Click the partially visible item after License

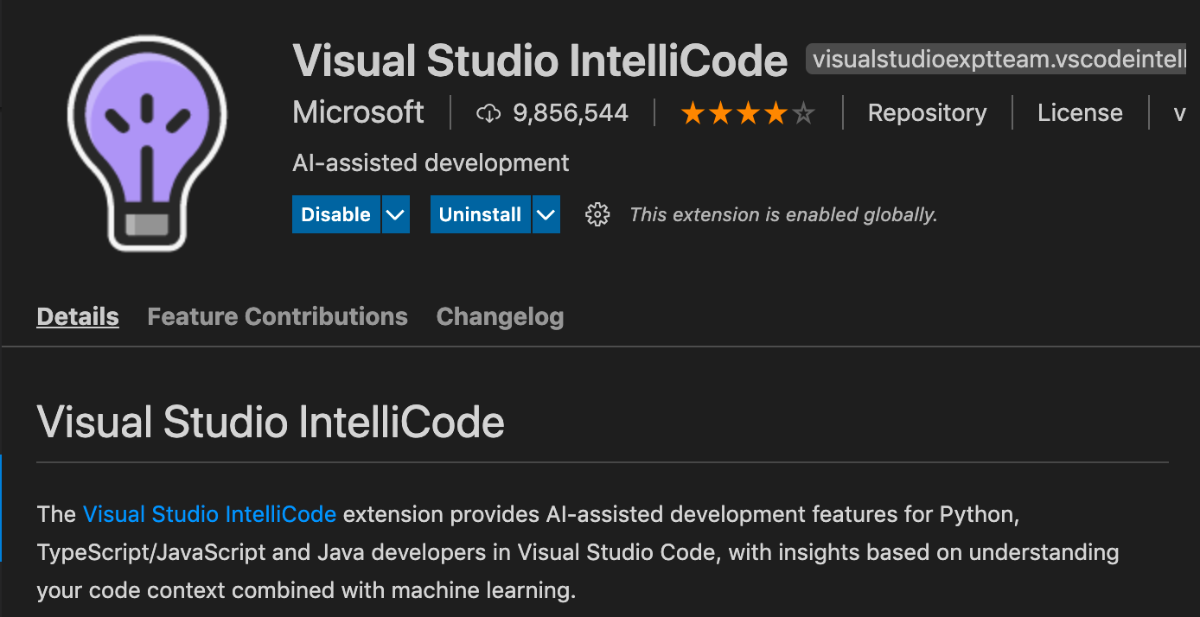[x=1180, y=112]
